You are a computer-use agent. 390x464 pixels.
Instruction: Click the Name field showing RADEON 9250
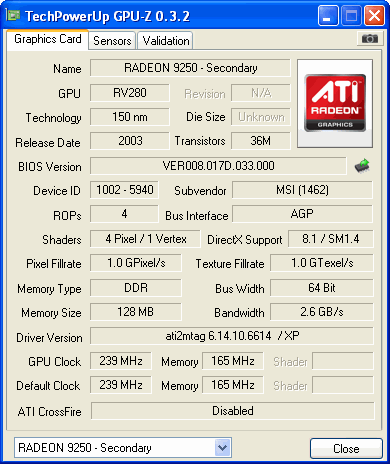pyautogui.click(x=190, y=68)
